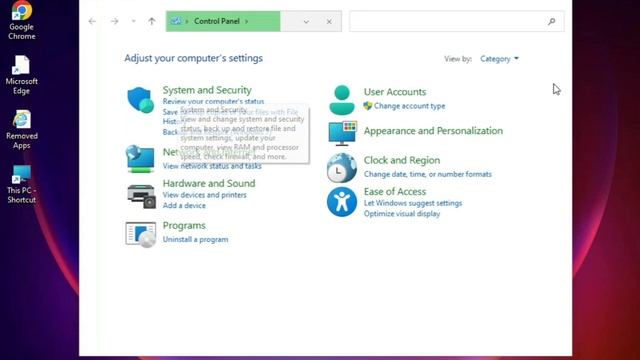Go back with the back arrow
This screenshot has height=360, width=640.
coord(92,21)
